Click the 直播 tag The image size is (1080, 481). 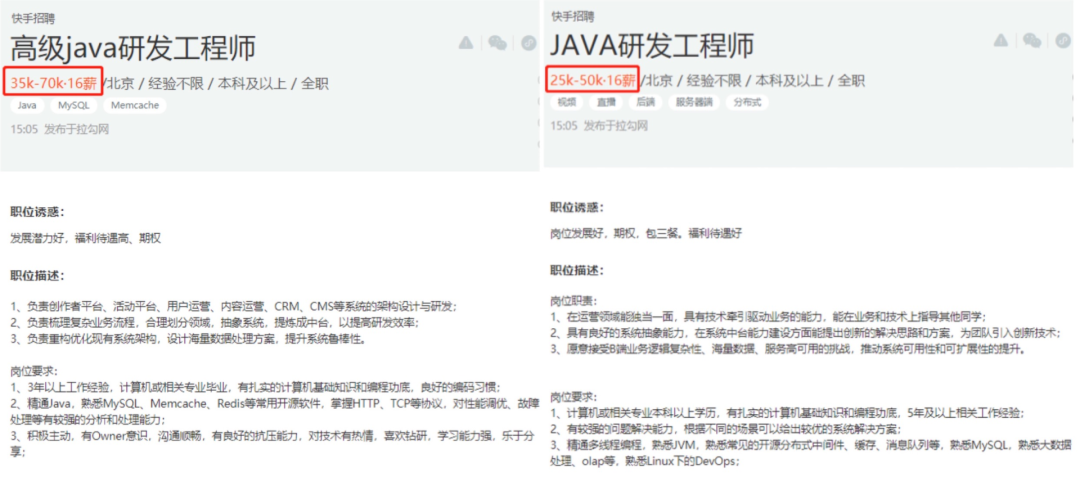[607, 103]
